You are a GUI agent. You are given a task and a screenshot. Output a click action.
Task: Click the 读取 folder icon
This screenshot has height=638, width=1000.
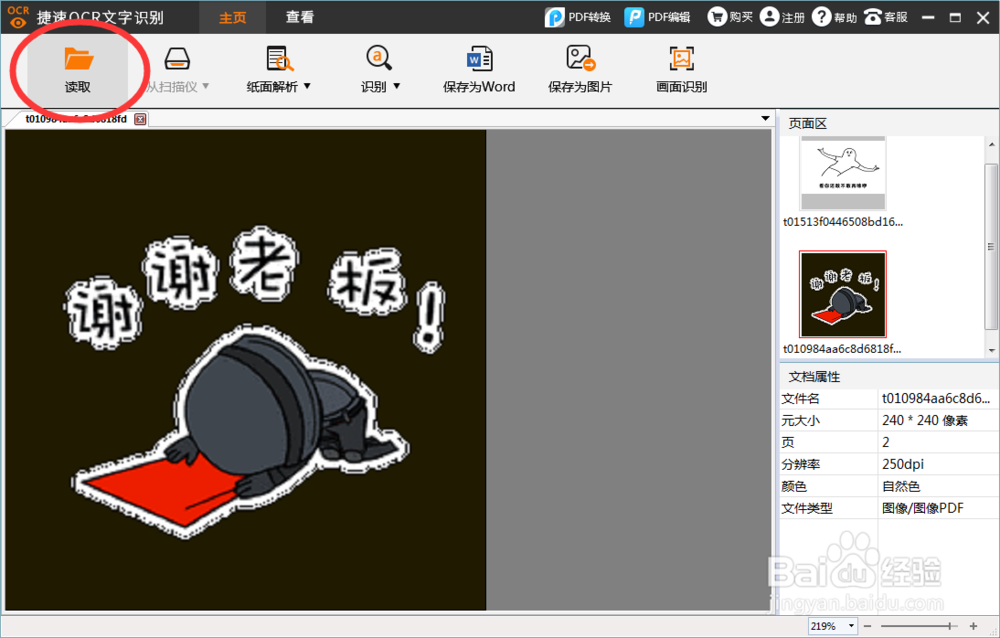coord(78,59)
